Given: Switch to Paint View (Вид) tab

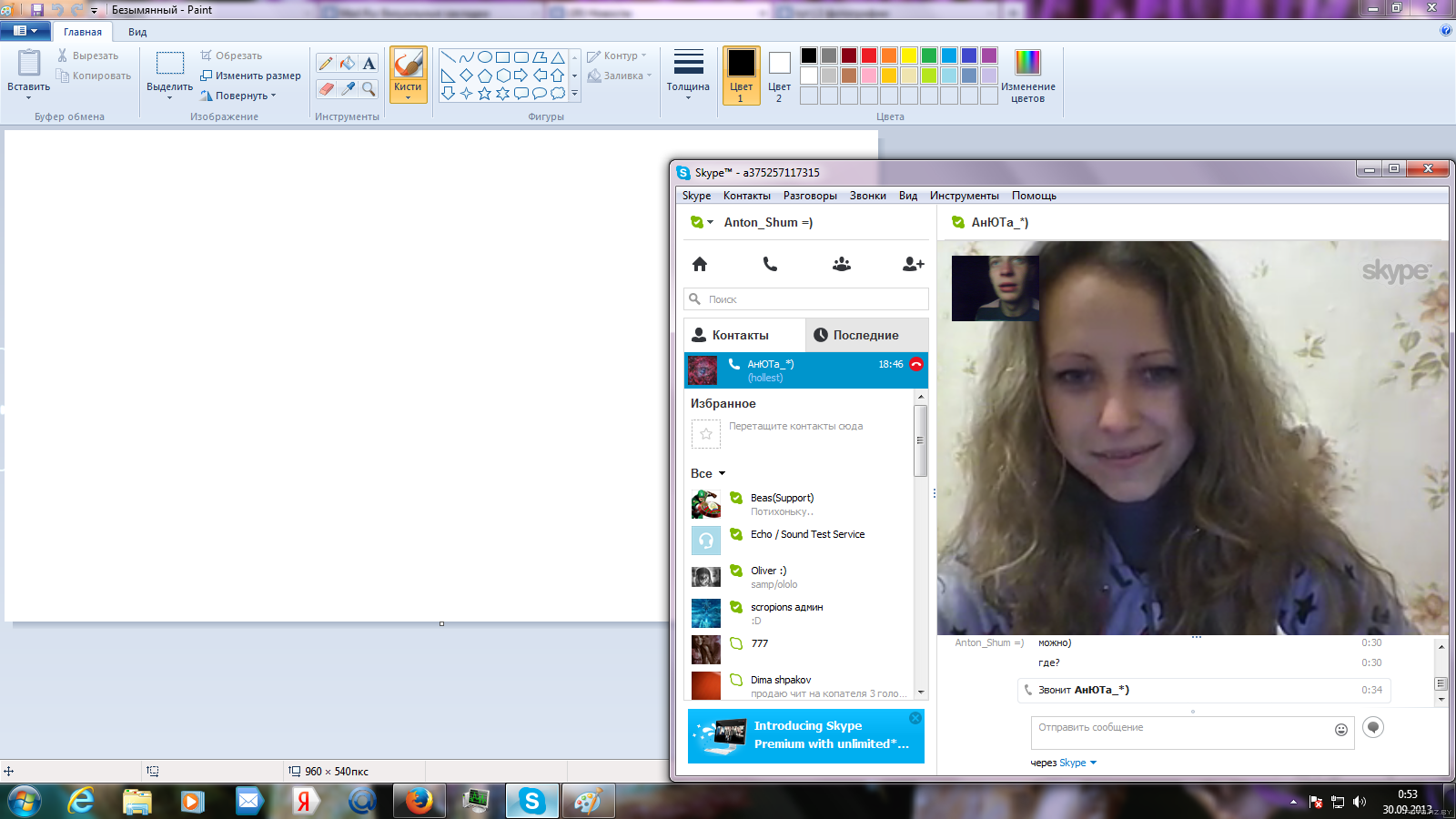Looking at the screenshot, I should coord(137,32).
